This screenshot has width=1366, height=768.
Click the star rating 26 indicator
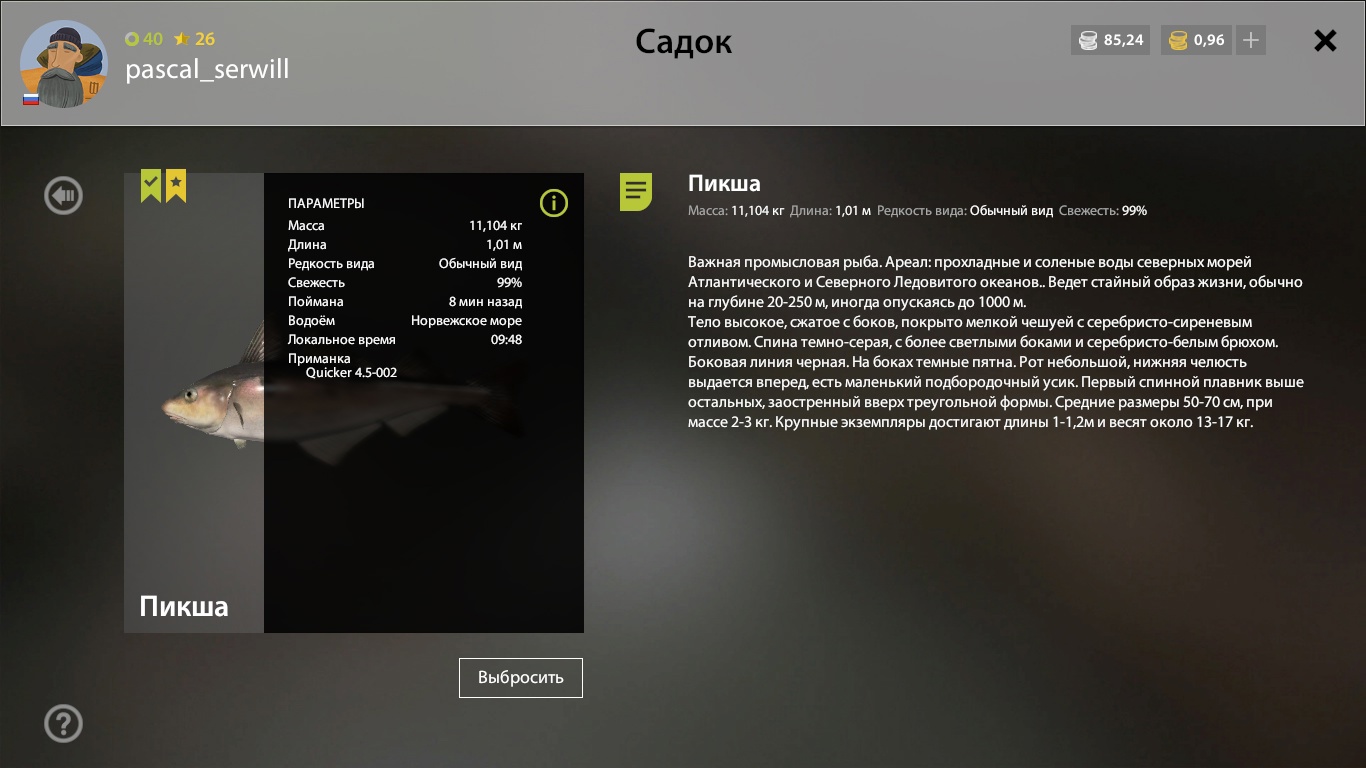point(194,39)
